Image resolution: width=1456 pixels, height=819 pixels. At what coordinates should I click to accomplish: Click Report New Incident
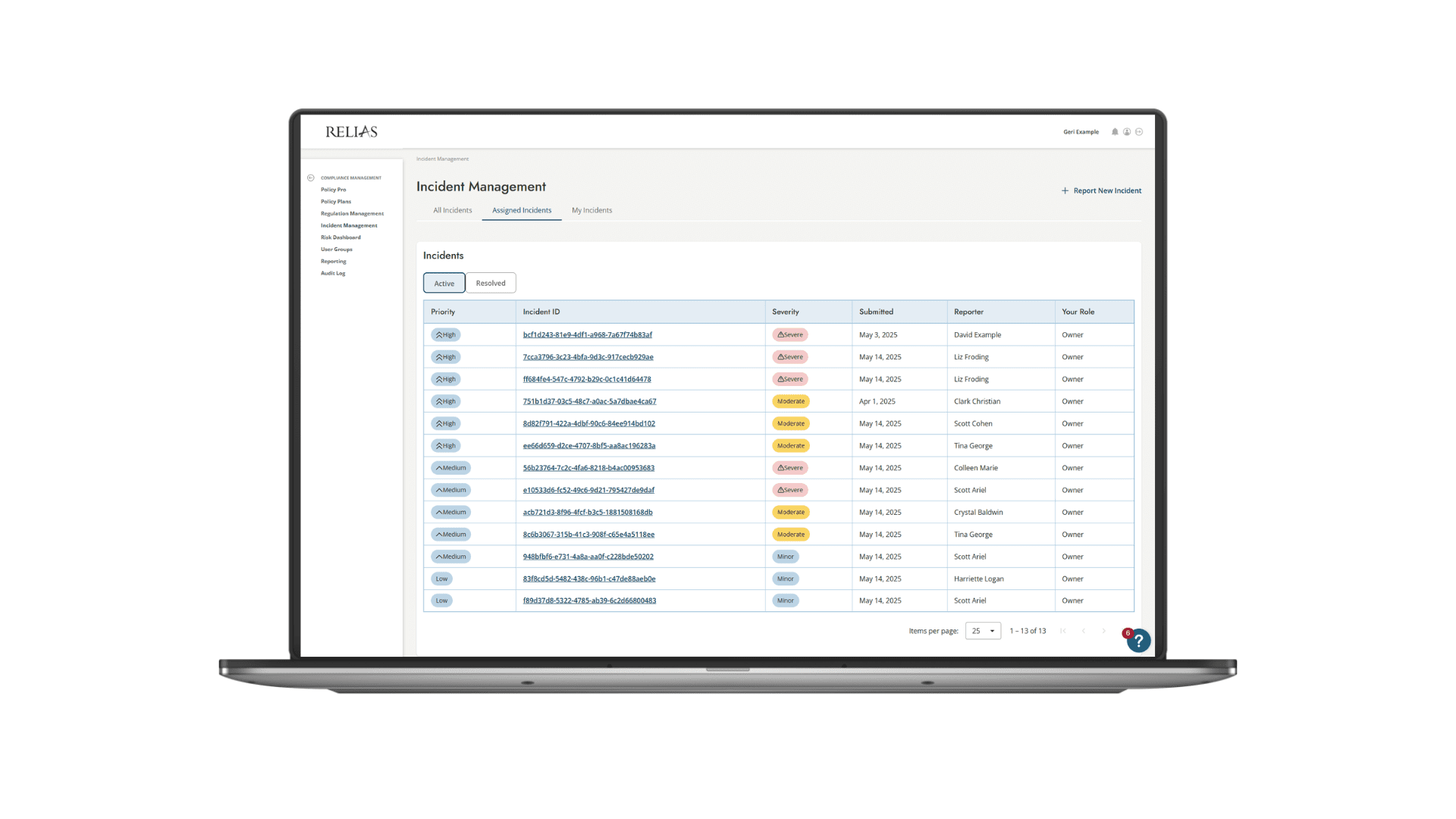[1102, 190]
